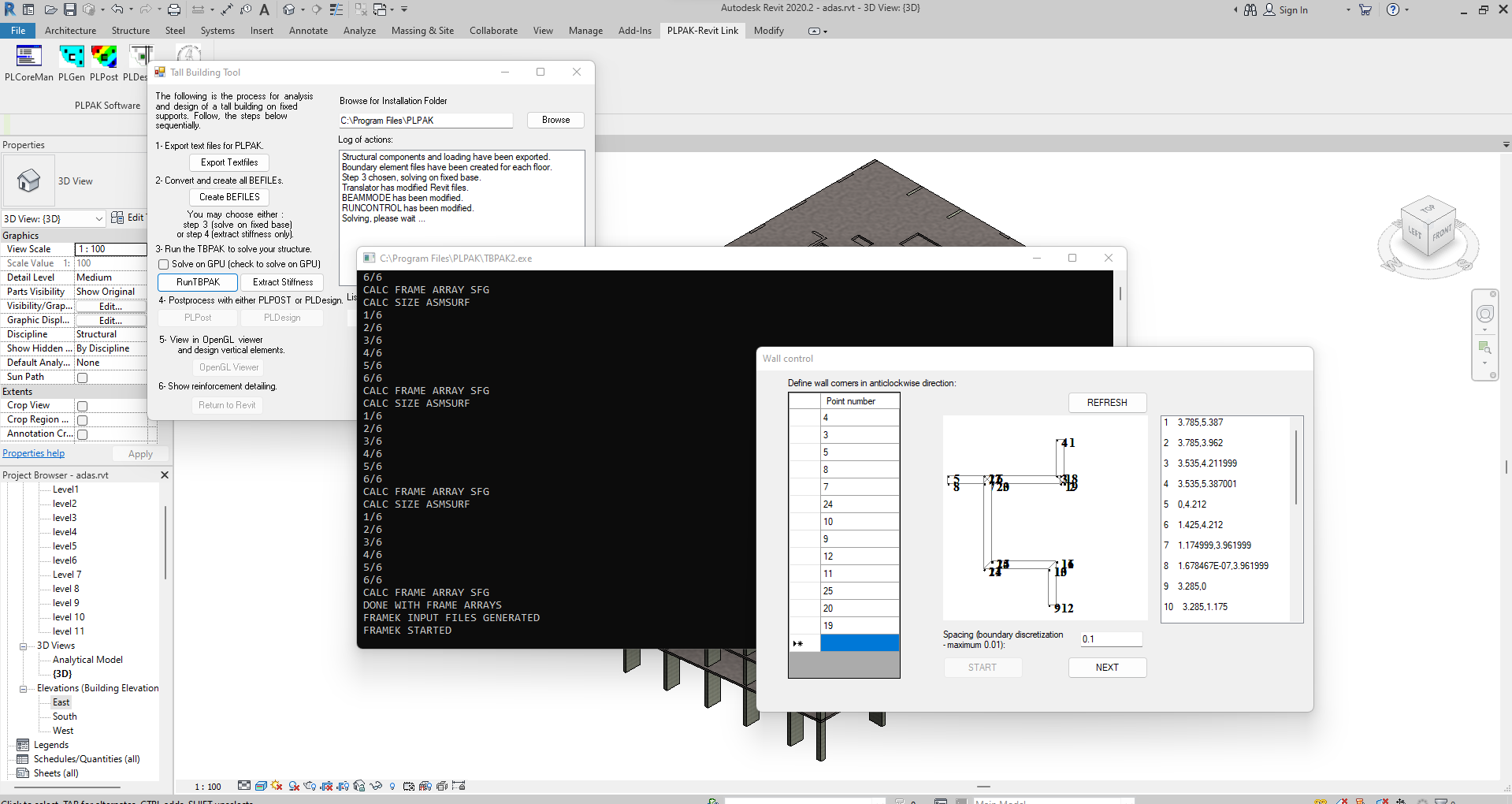Viewport: 1512px width, 804px height.
Task: Open the Default 3D View tool
Action: (x=289, y=9)
